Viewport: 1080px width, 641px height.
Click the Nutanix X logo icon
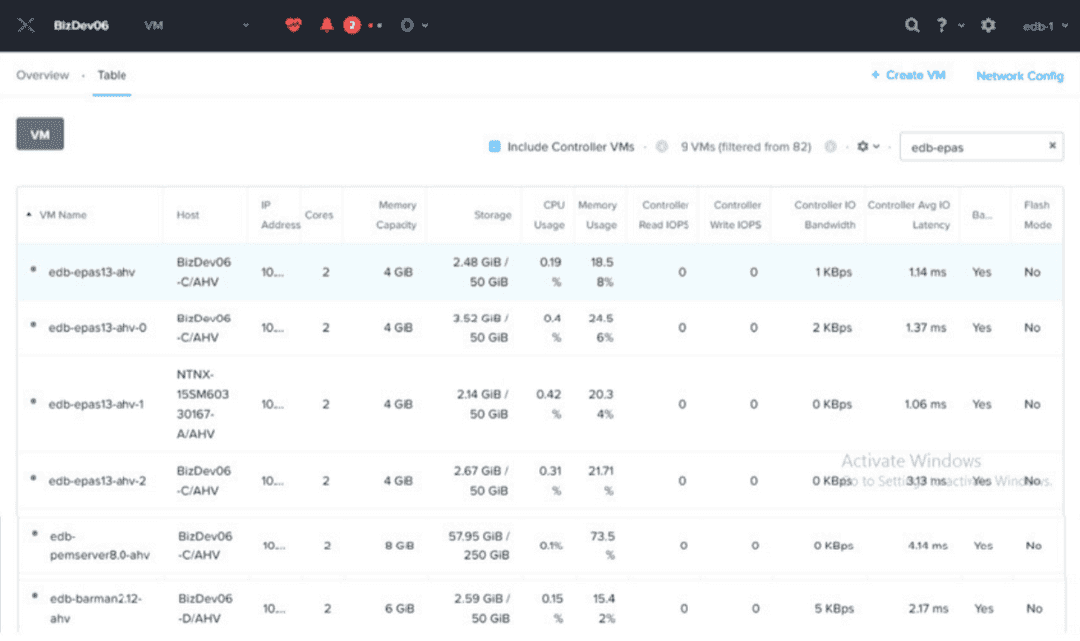click(27, 25)
